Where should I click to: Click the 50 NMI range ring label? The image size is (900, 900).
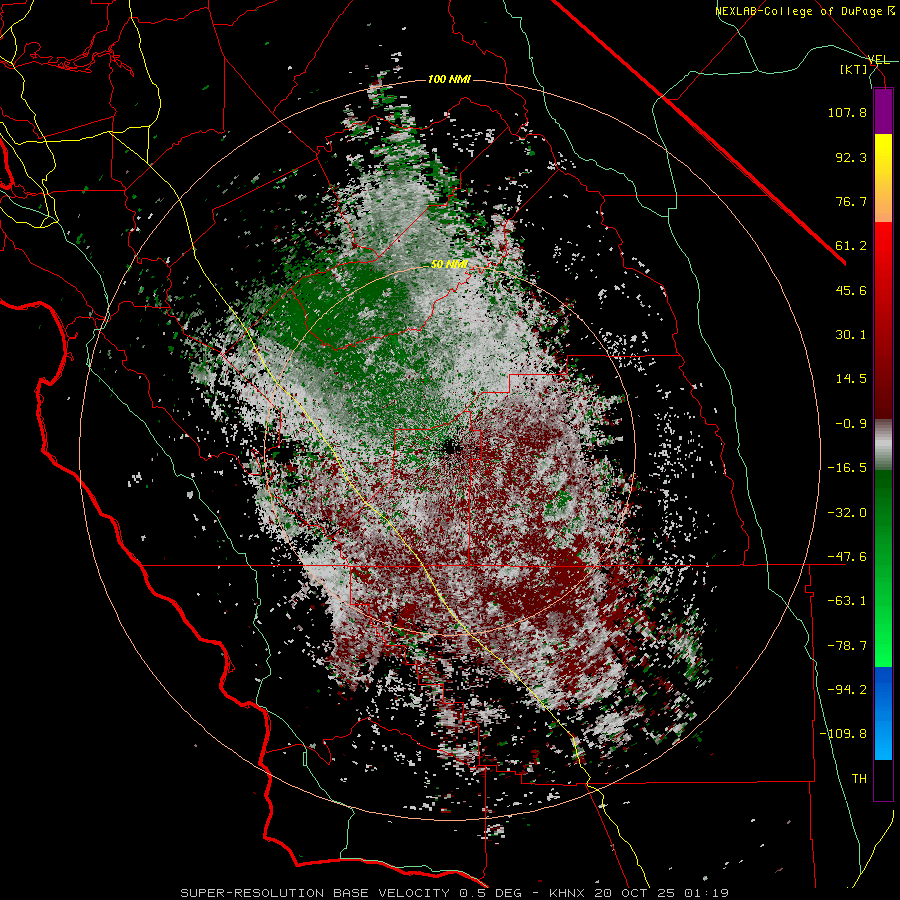(450, 265)
